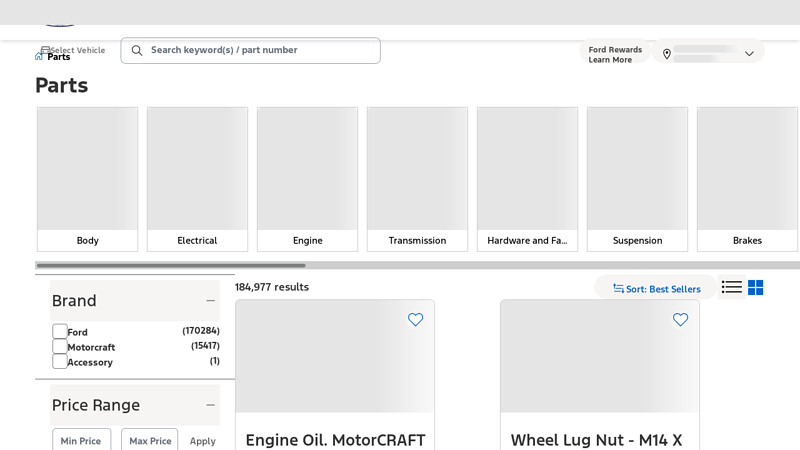Focus the Max Price input field

coord(149,439)
